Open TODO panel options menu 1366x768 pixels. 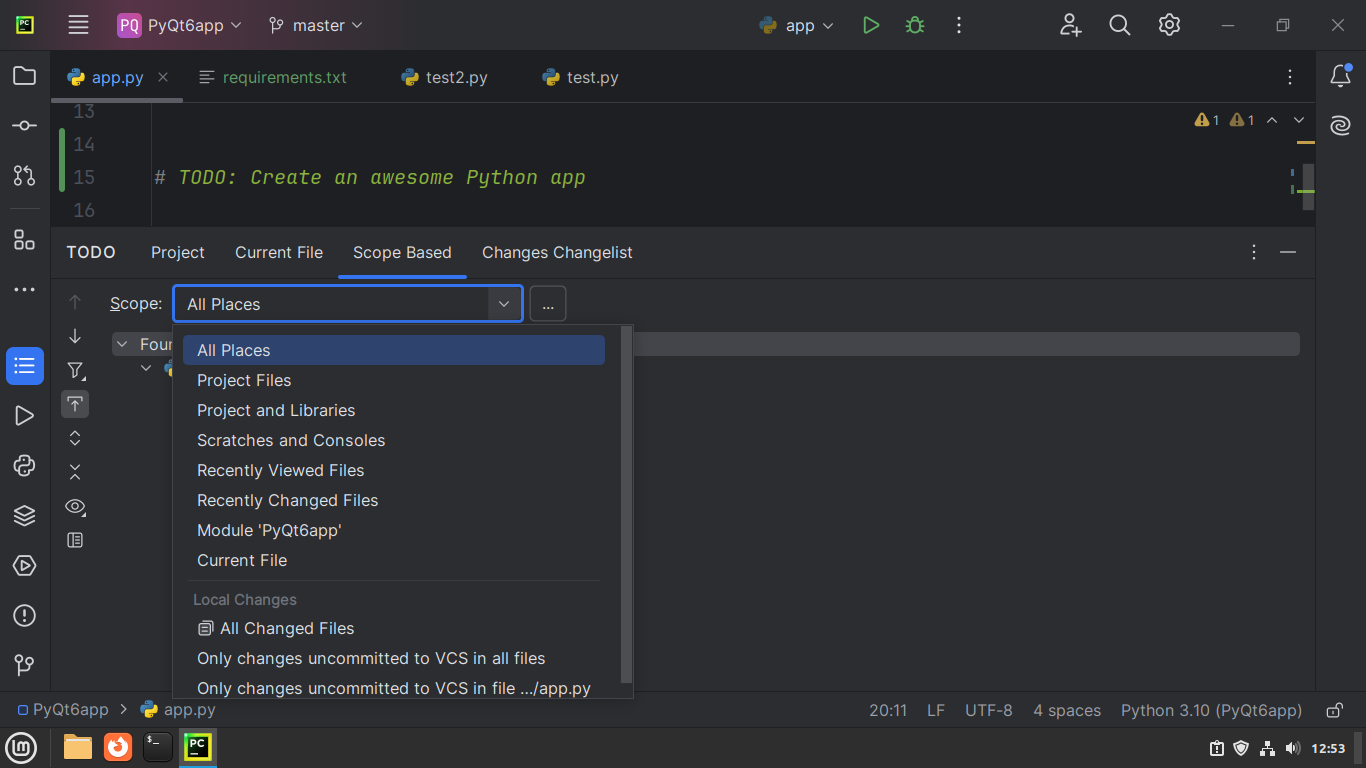pos(1254,252)
